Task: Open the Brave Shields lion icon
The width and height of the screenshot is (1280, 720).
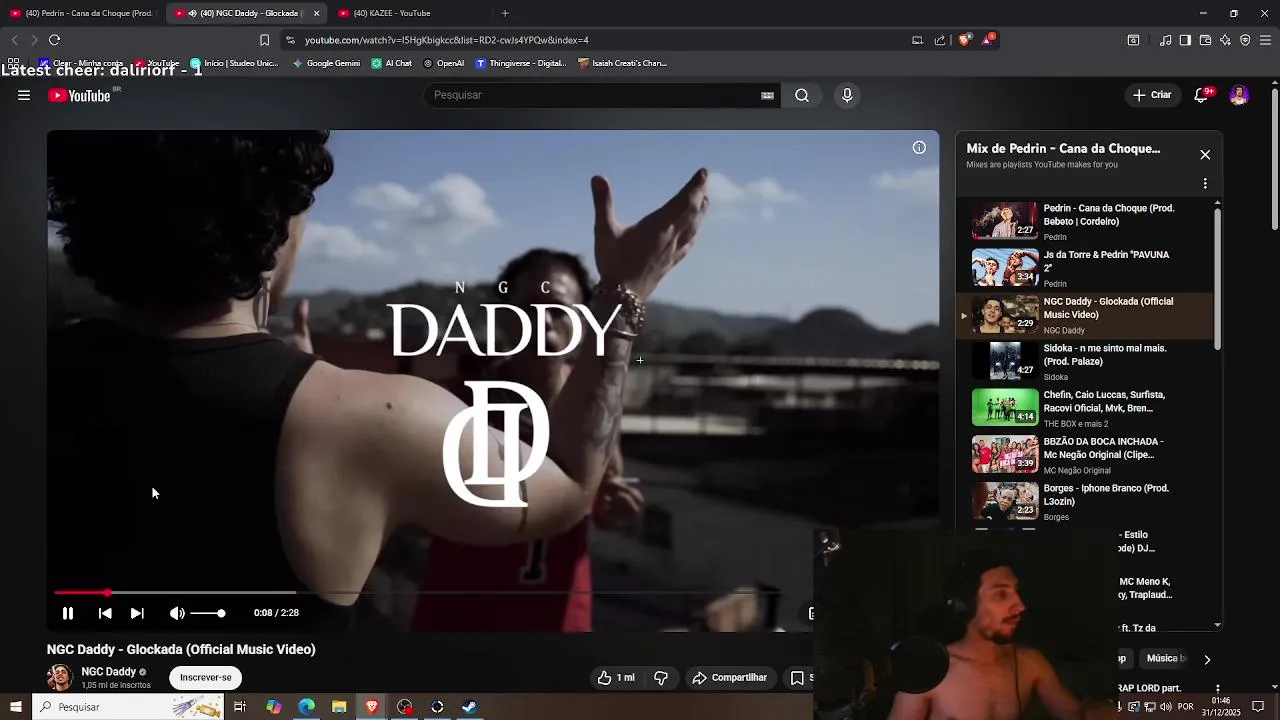Action: click(964, 40)
